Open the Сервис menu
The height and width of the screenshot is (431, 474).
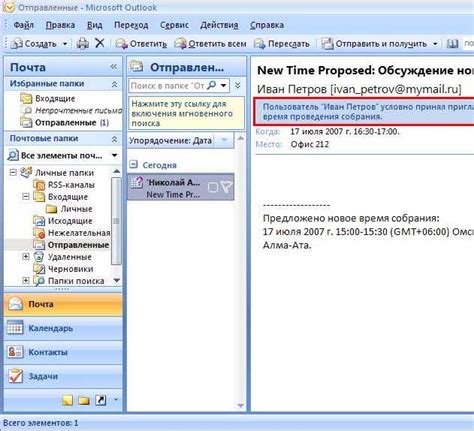coord(174,25)
